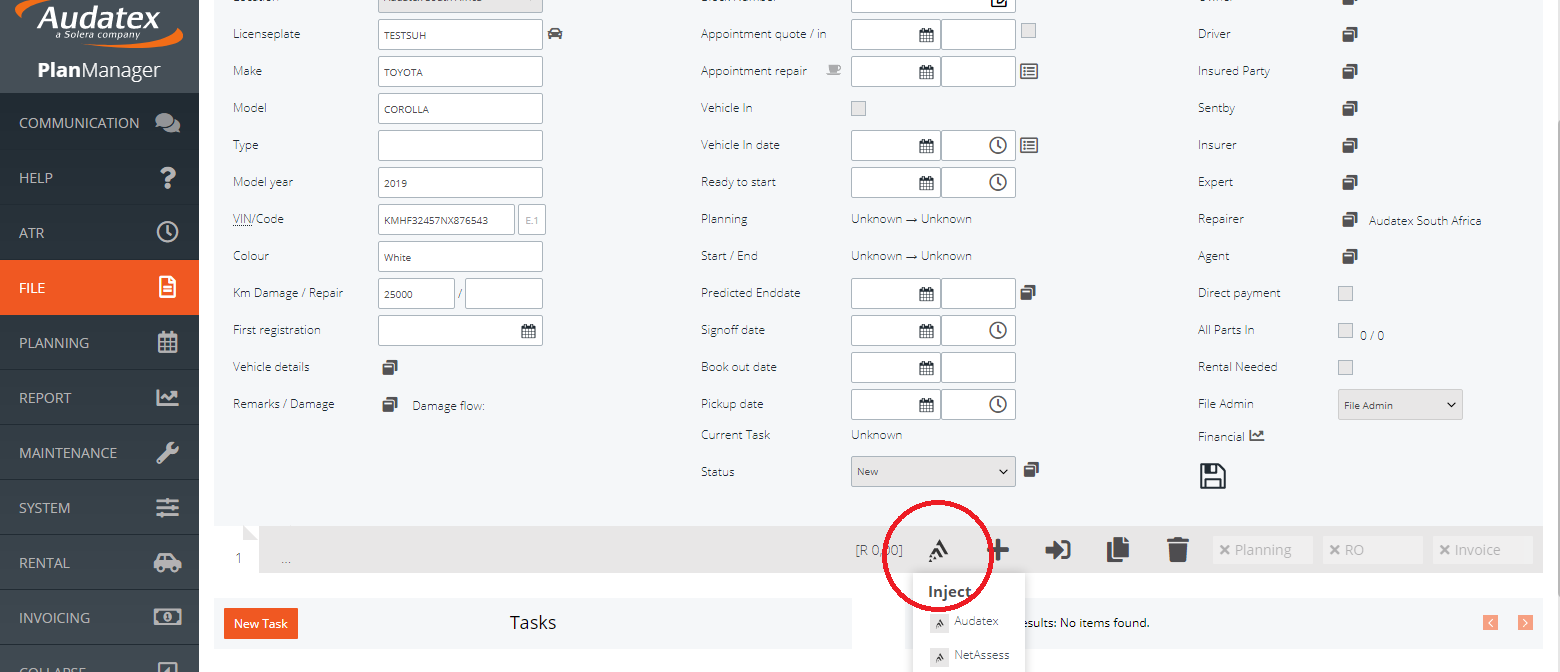
Task: Click the empty Type input field
Action: 460,145
